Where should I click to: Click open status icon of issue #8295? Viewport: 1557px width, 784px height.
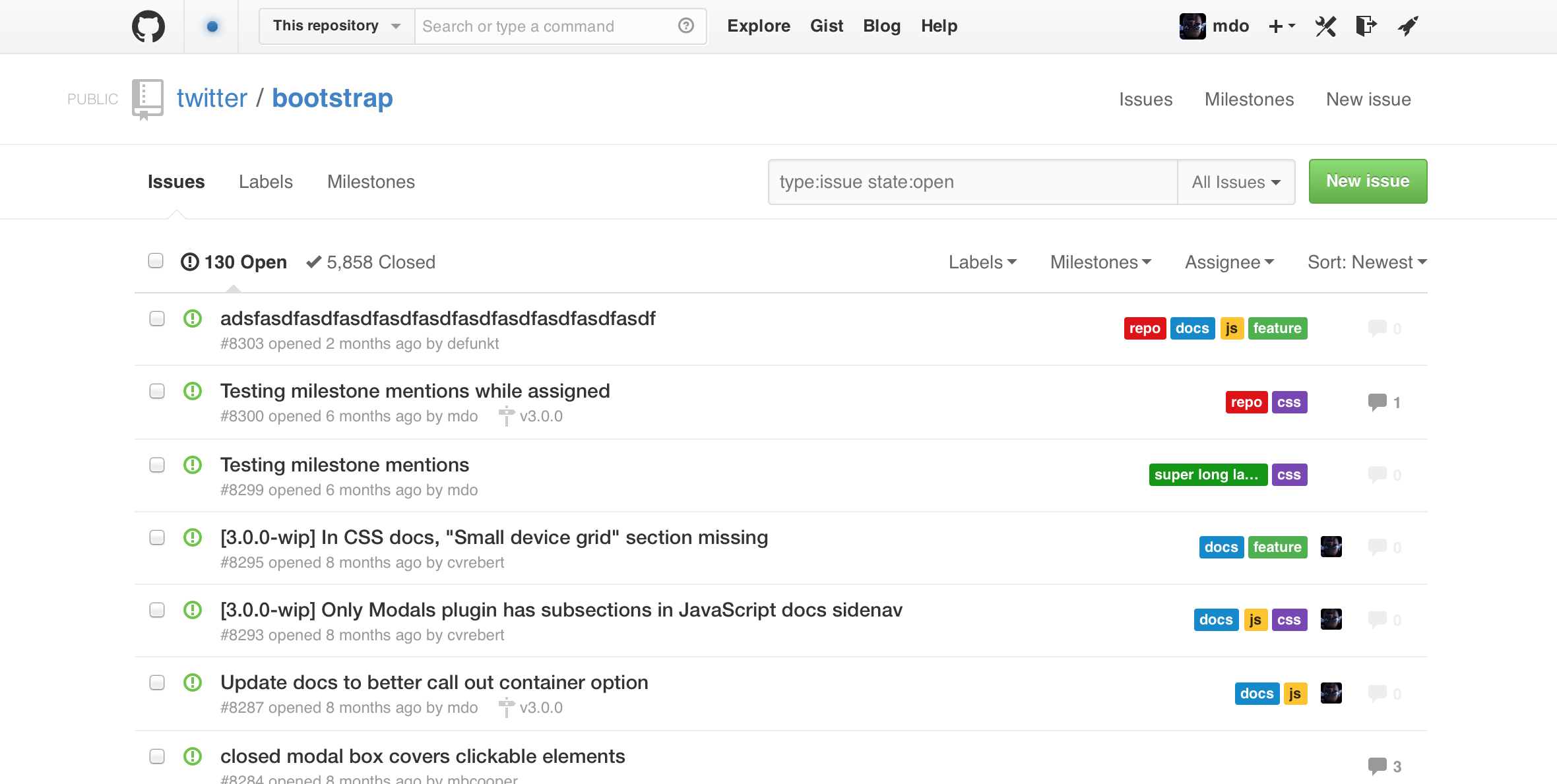pos(192,538)
